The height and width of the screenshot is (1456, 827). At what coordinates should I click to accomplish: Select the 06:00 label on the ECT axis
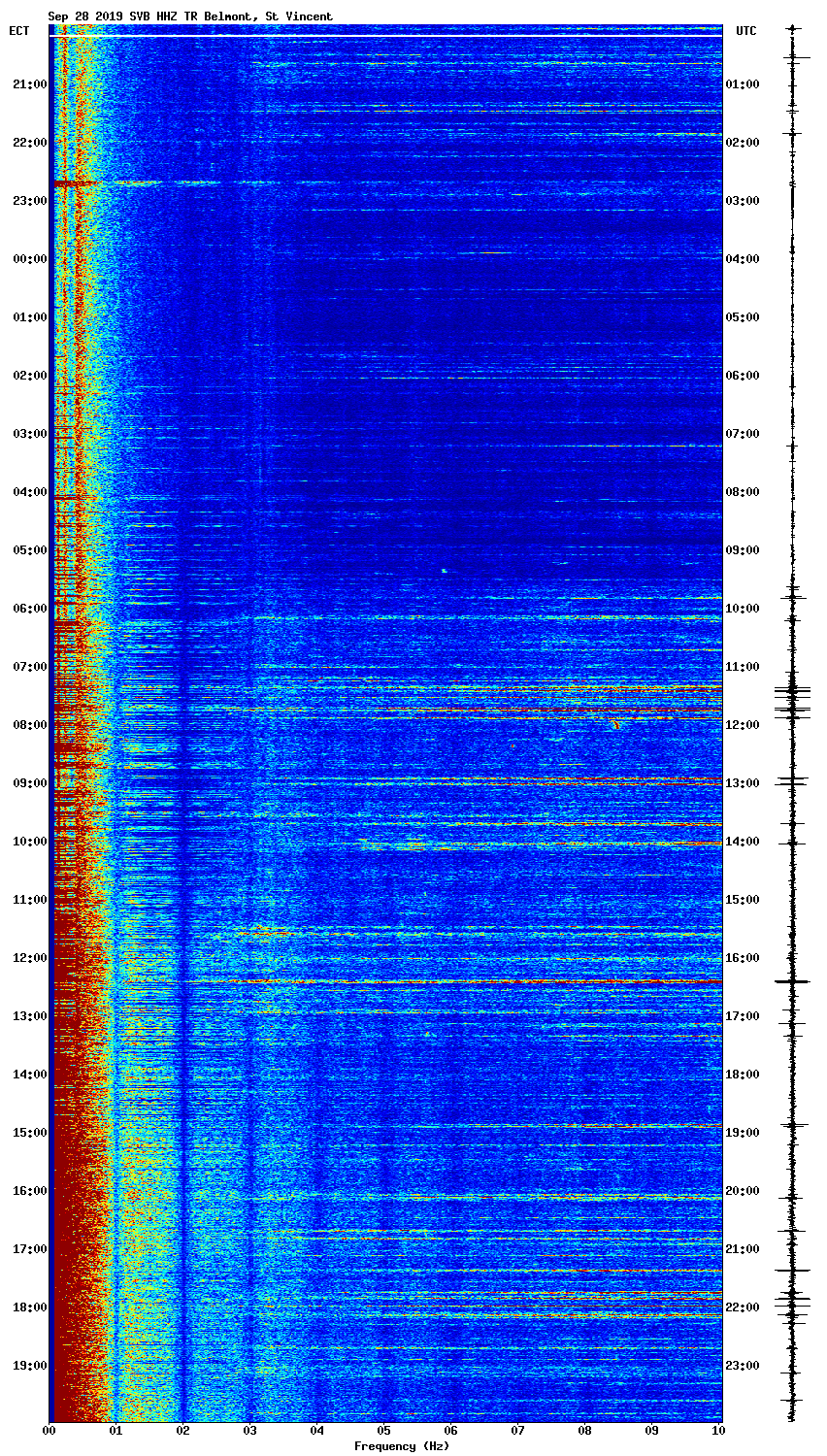27,609
